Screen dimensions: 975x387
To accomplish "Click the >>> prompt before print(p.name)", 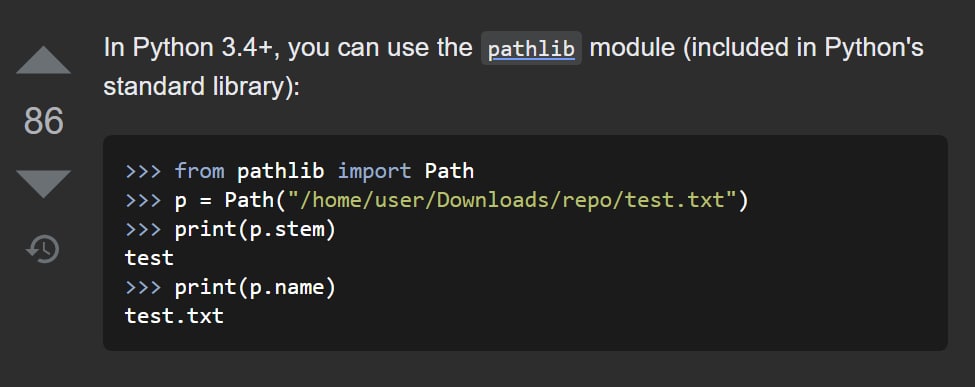I will point(143,287).
